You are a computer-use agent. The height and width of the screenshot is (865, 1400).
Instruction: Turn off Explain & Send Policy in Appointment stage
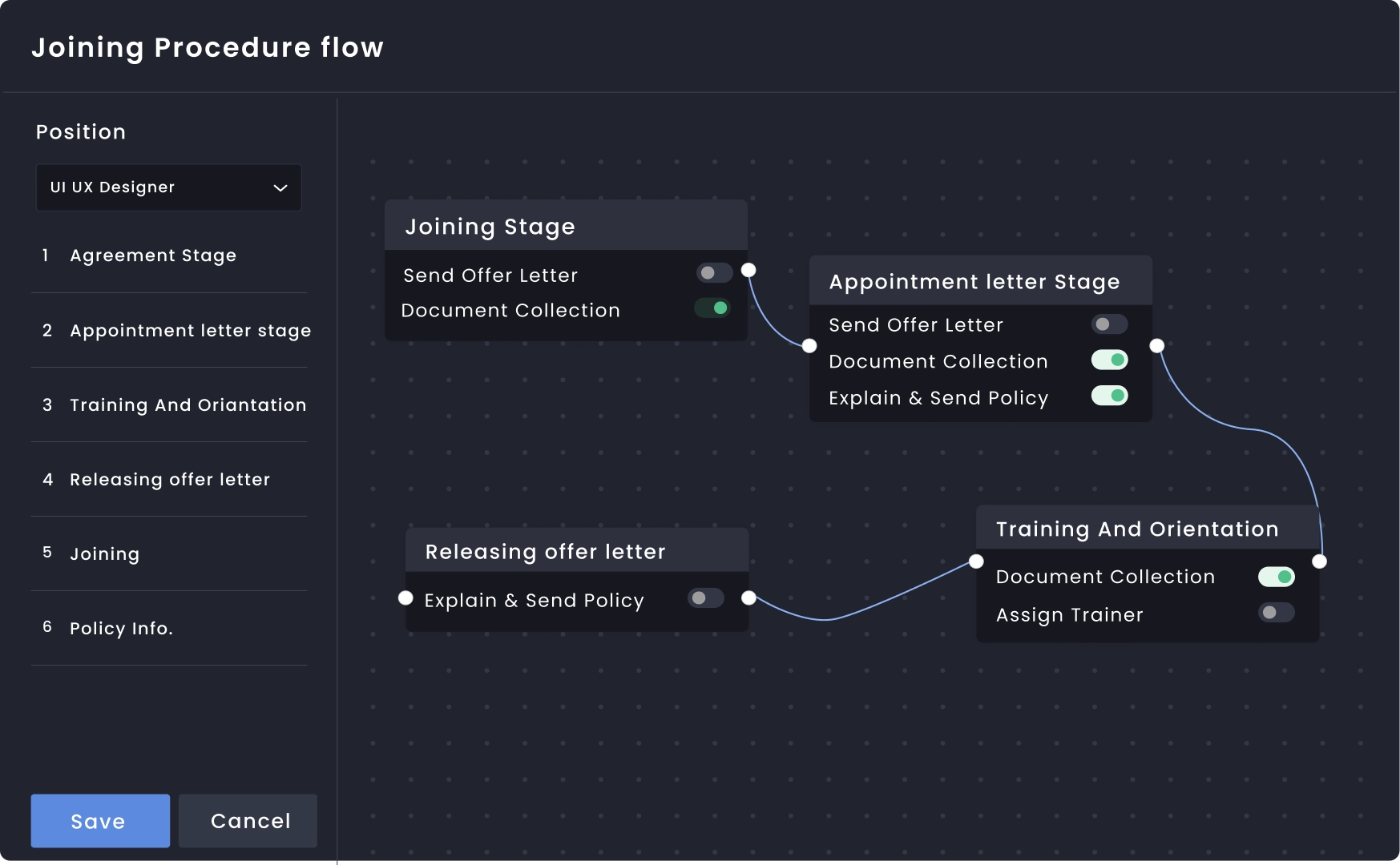click(1109, 396)
